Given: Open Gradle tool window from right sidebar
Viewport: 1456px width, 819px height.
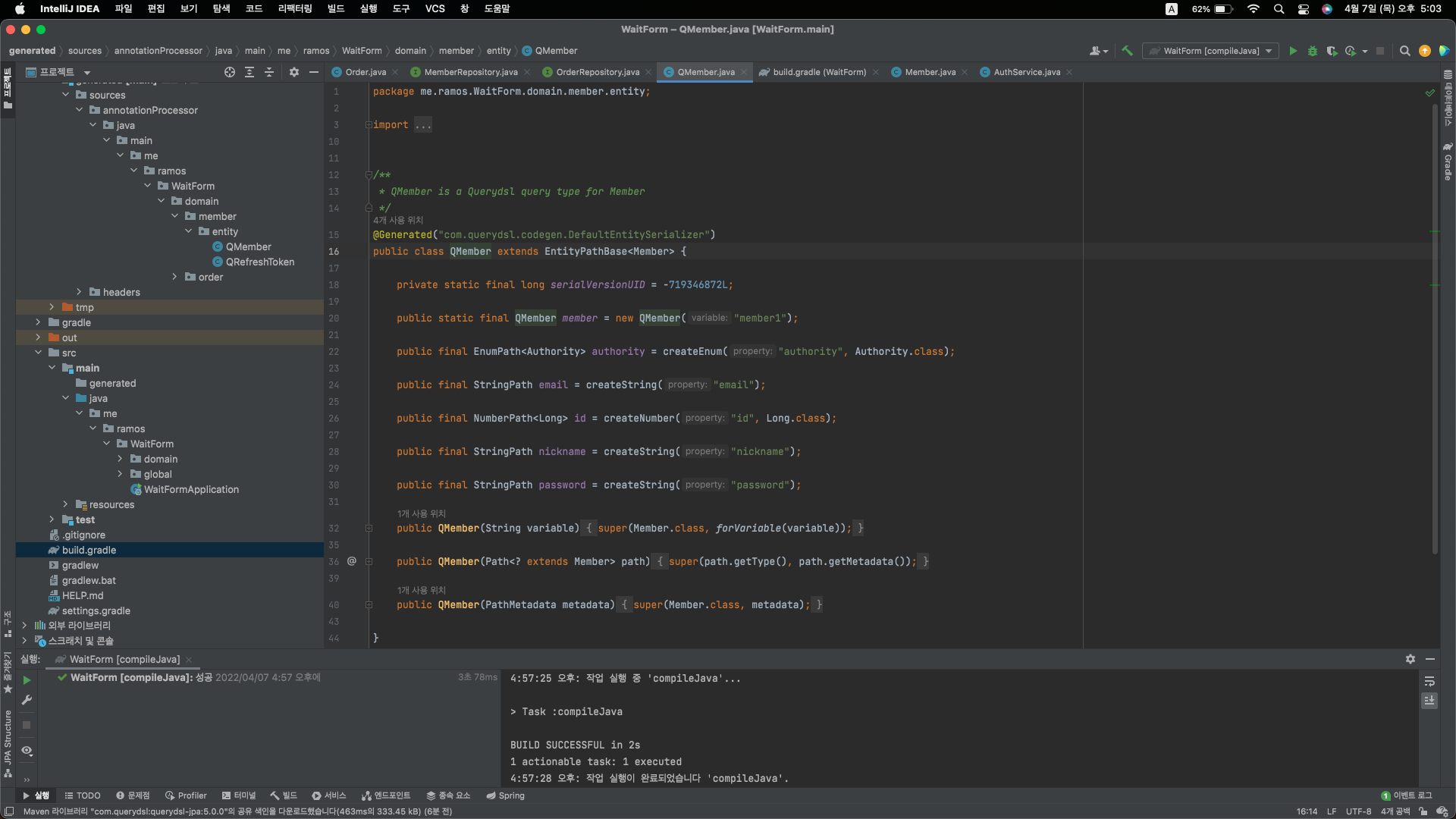Looking at the screenshot, I should click(1448, 161).
